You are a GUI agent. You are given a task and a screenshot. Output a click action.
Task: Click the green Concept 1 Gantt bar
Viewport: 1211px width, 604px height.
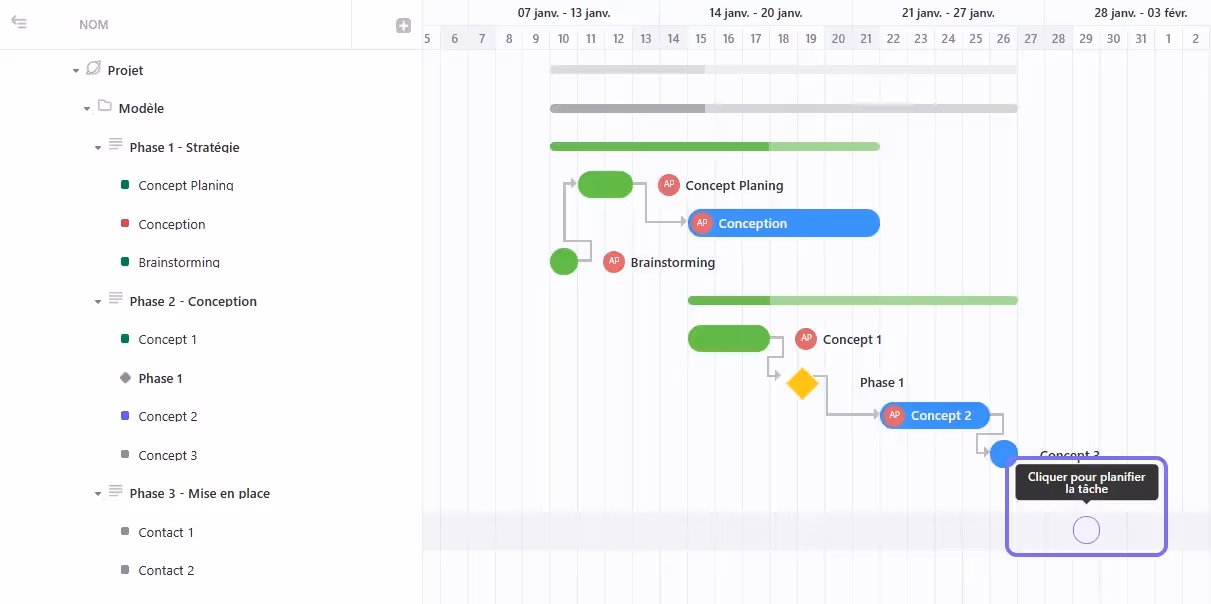click(728, 339)
